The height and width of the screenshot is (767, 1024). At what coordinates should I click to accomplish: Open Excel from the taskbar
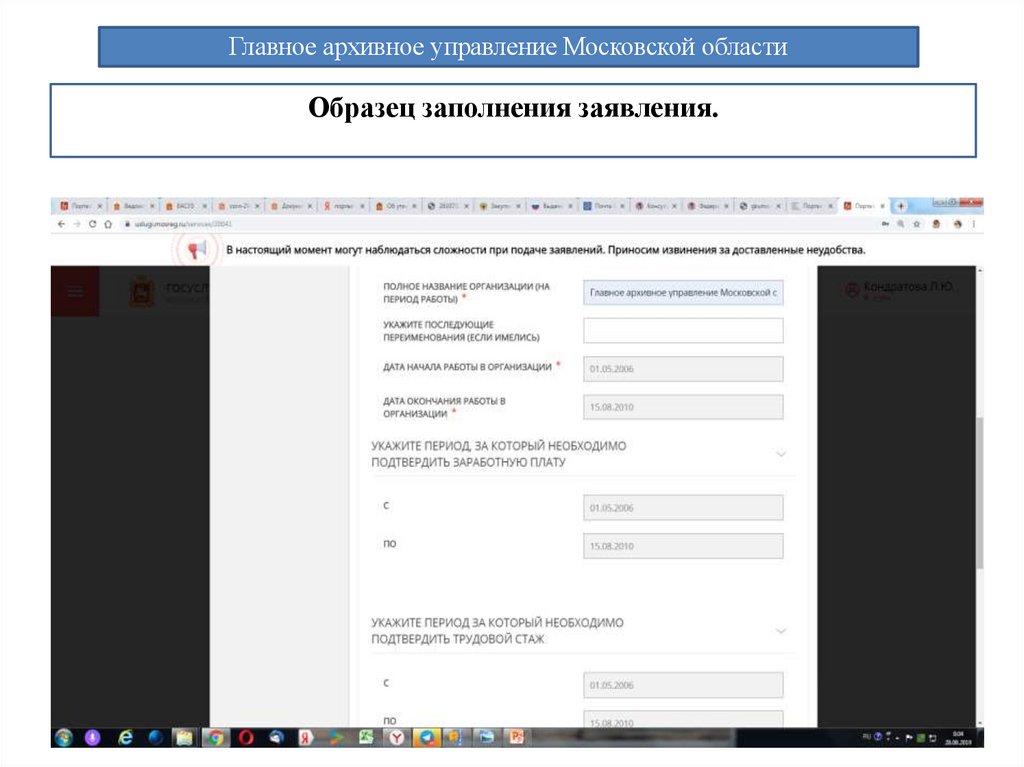(366, 738)
